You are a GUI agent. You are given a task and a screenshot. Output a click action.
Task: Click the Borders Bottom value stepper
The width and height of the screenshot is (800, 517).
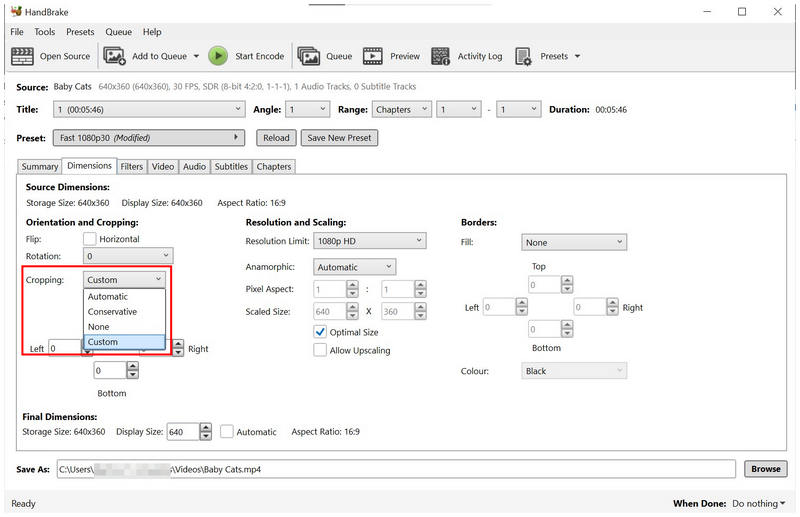pyautogui.click(x=567, y=329)
